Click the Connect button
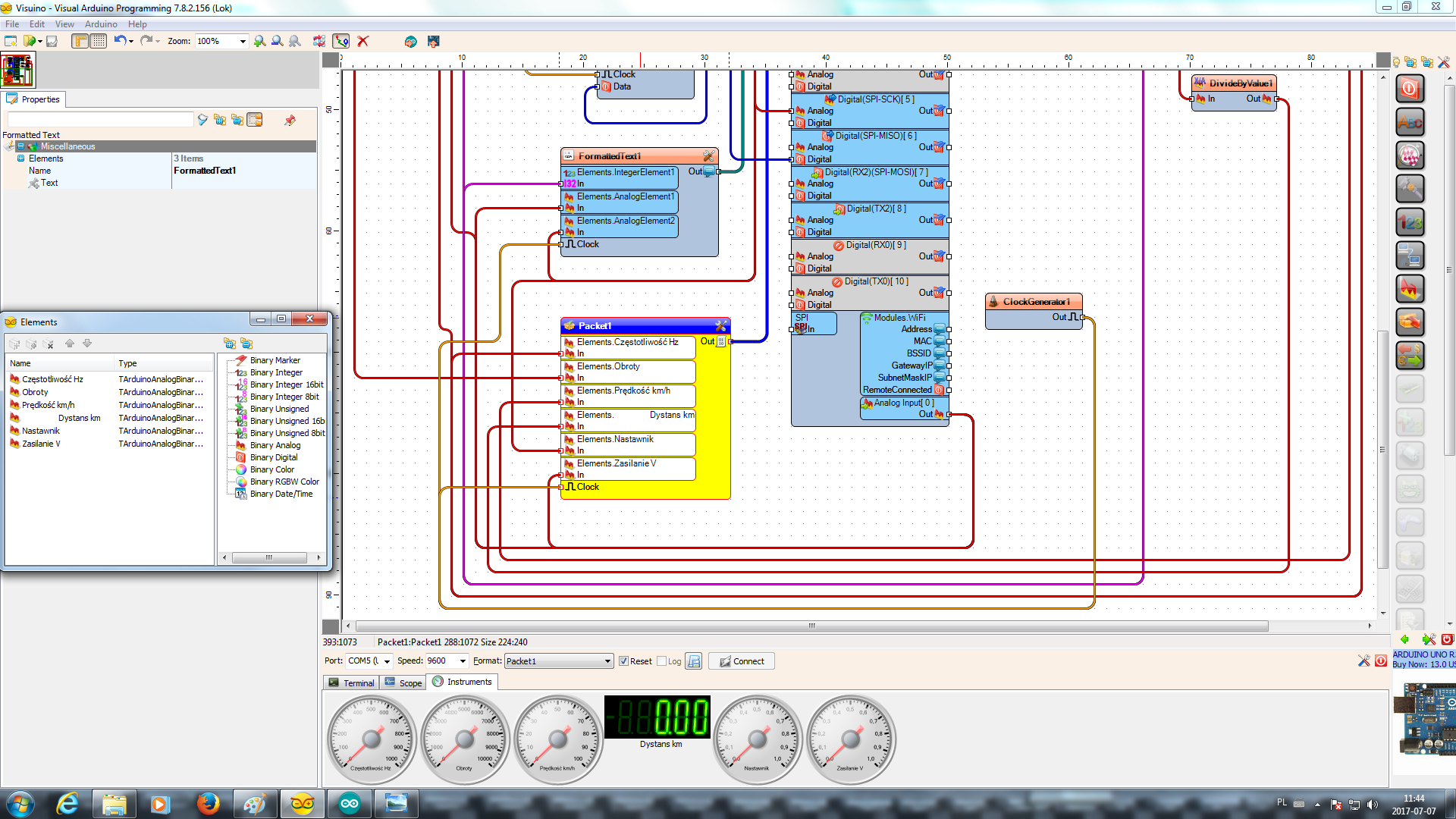 point(742,661)
